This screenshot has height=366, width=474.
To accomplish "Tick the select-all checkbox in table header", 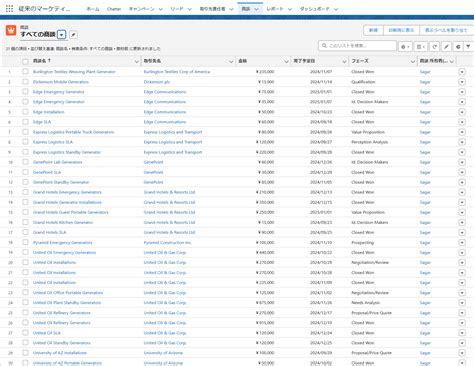I will tap(25, 61).
